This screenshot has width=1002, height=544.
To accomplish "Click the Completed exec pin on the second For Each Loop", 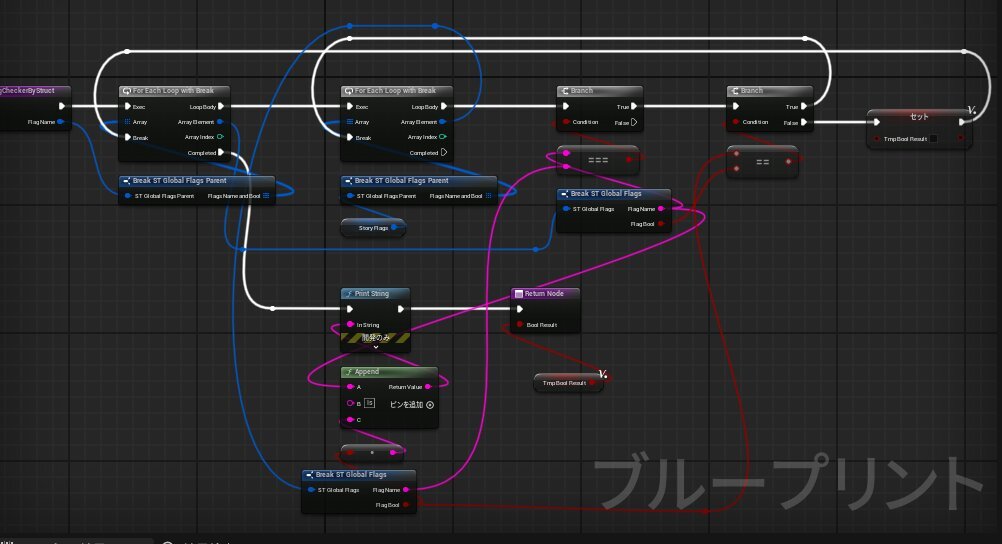I will pyautogui.click(x=442, y=153).
